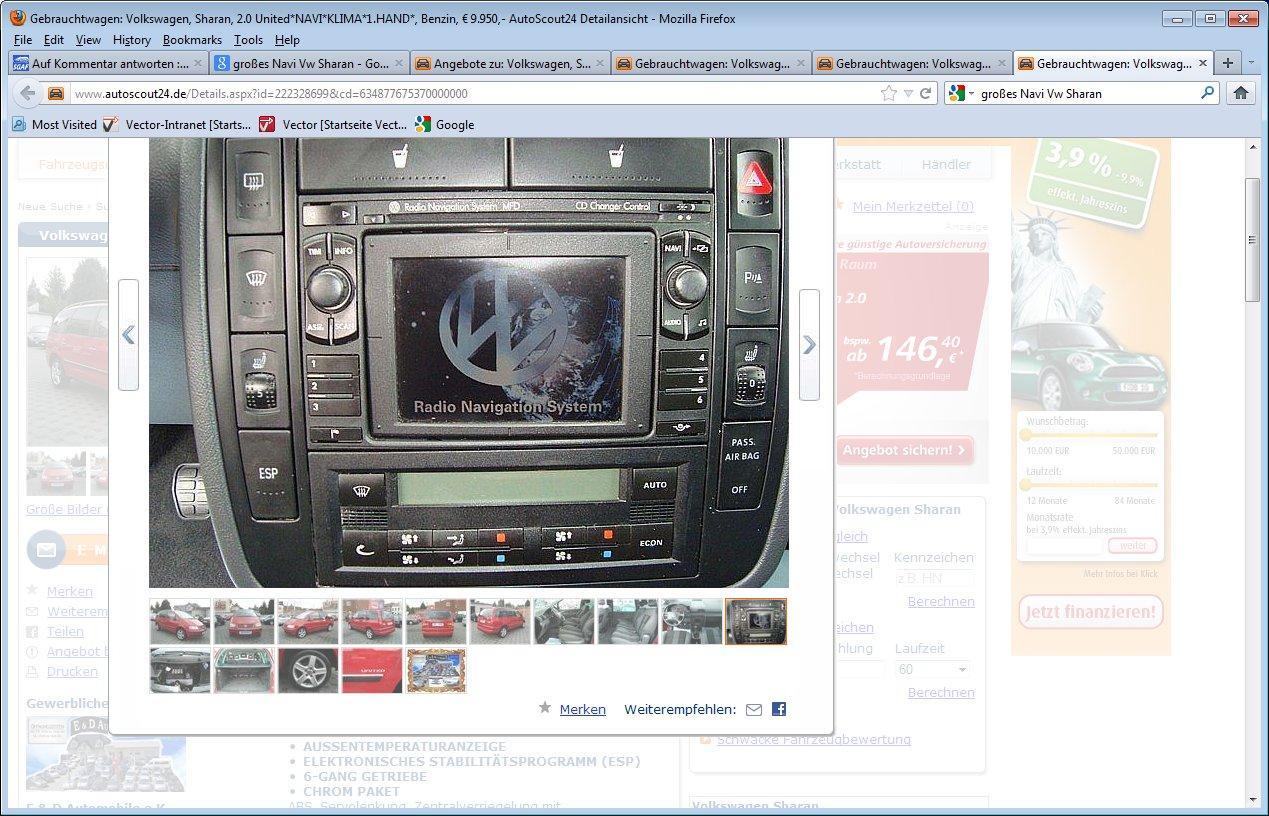Adjust the Laufzeit slider handle
1269x816 pixels.
click(x=1025, y=484)
